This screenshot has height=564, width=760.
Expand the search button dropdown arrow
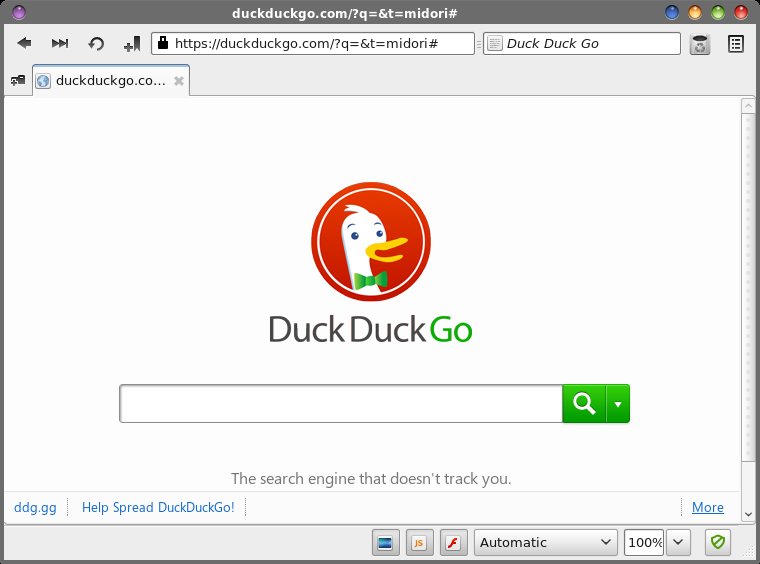click(x=618, y=404)
